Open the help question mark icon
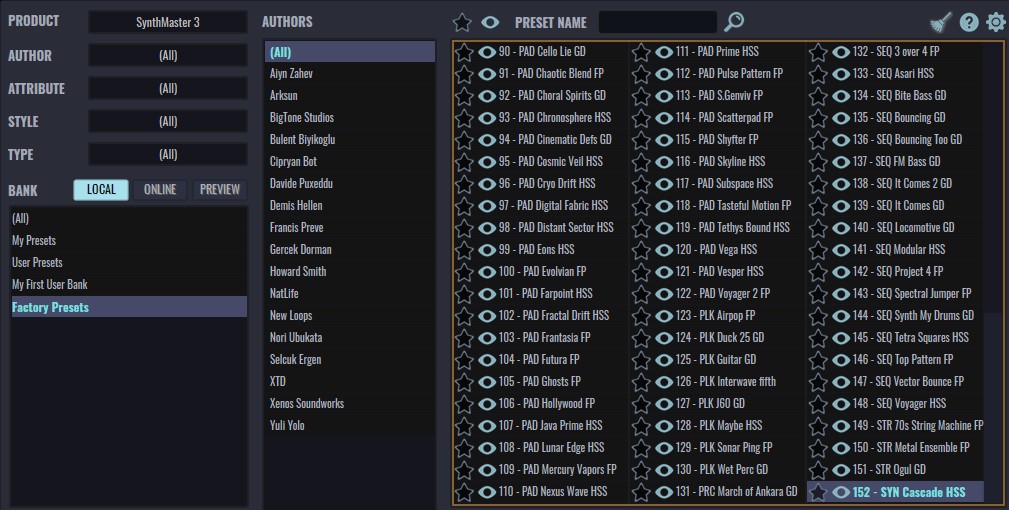1009x510 pixels. pos(968,23)
